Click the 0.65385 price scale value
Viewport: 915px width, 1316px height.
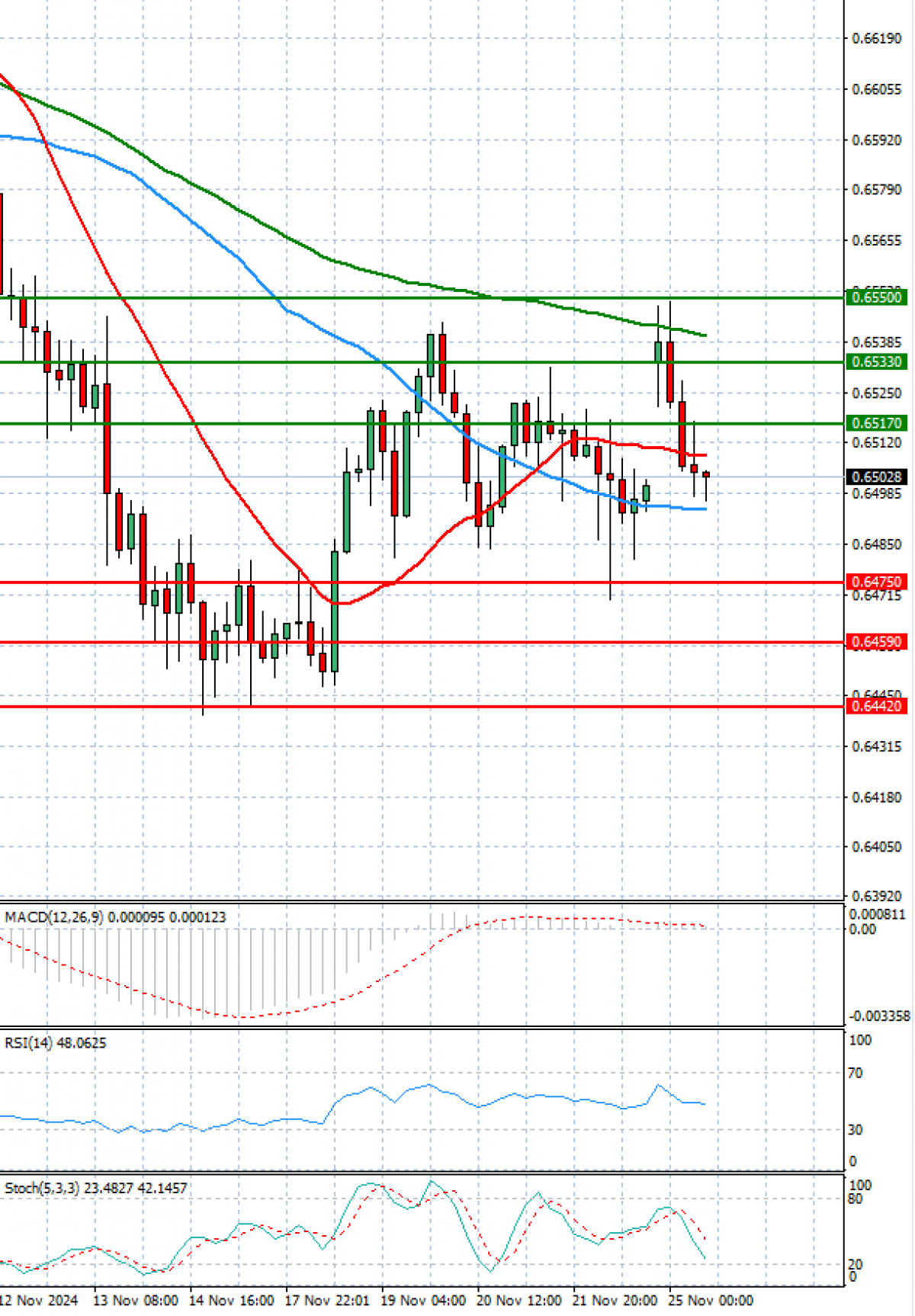pos(876,342)
